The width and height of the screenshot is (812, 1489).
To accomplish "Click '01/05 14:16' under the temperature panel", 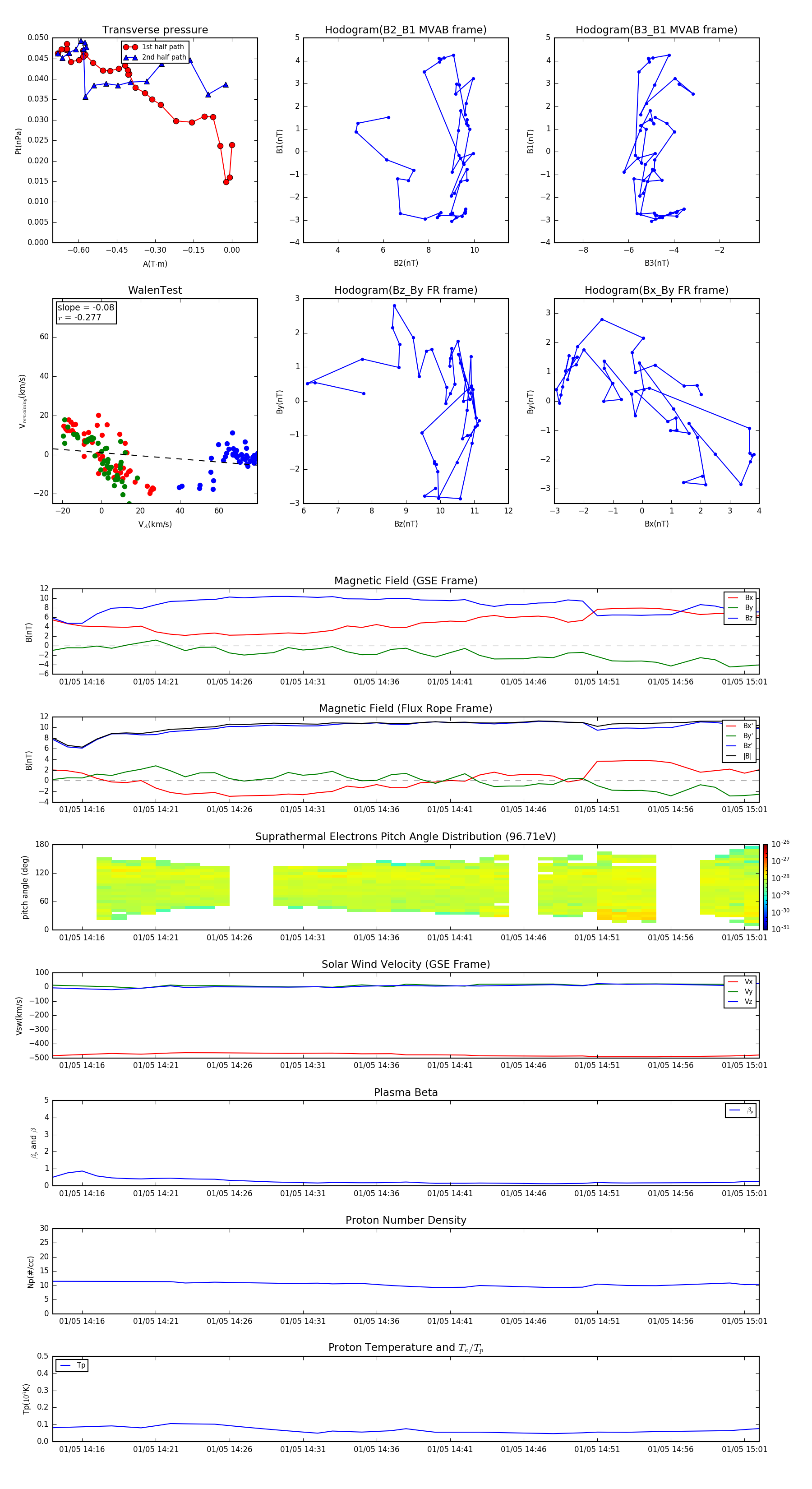I will pos(82,1449).
